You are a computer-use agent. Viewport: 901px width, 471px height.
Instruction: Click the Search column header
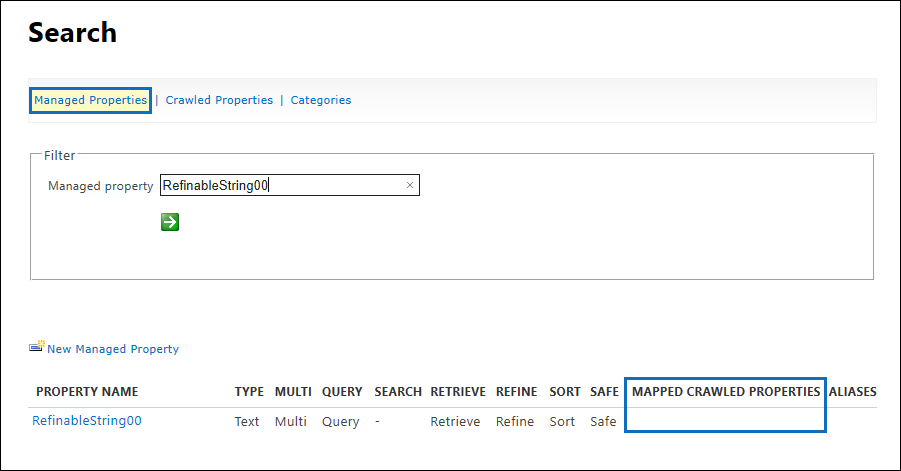[x=398, y=392]
